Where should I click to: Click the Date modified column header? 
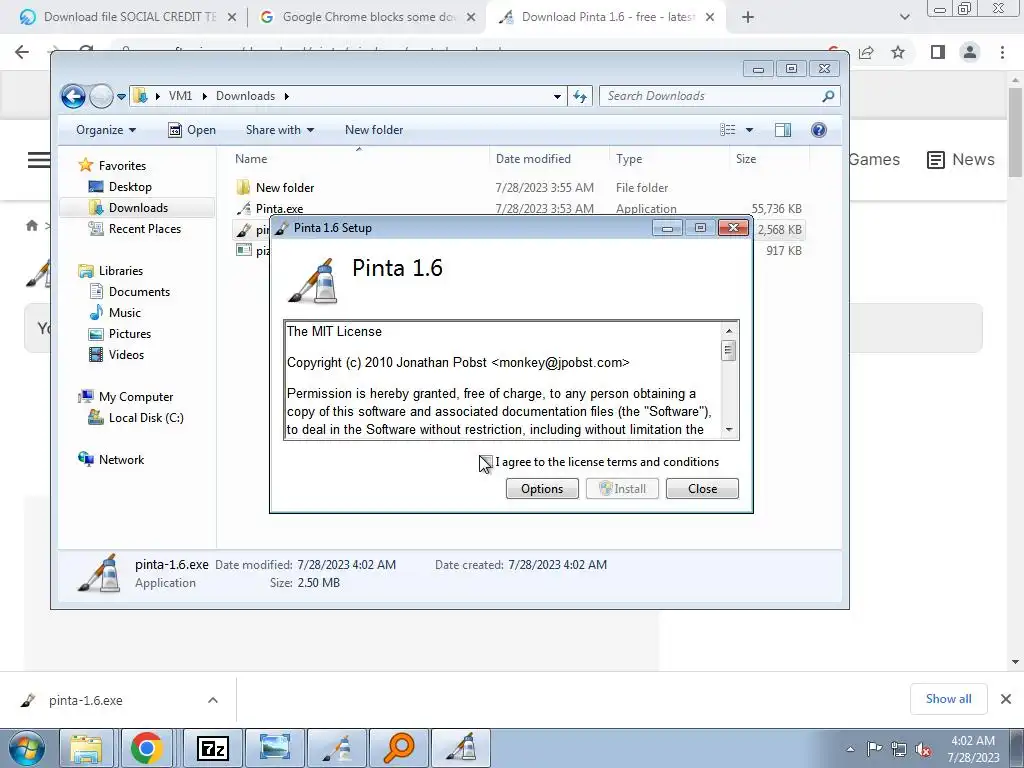549,159
